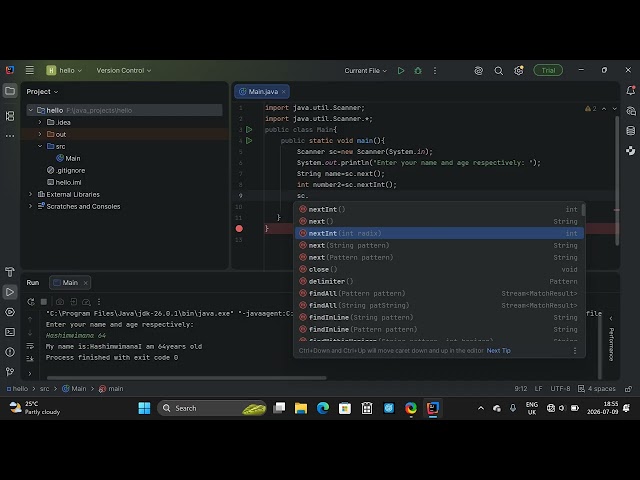Open Search Everywhere magnifier icon
The height and width of the screenshot is (480, 640).
498,71
